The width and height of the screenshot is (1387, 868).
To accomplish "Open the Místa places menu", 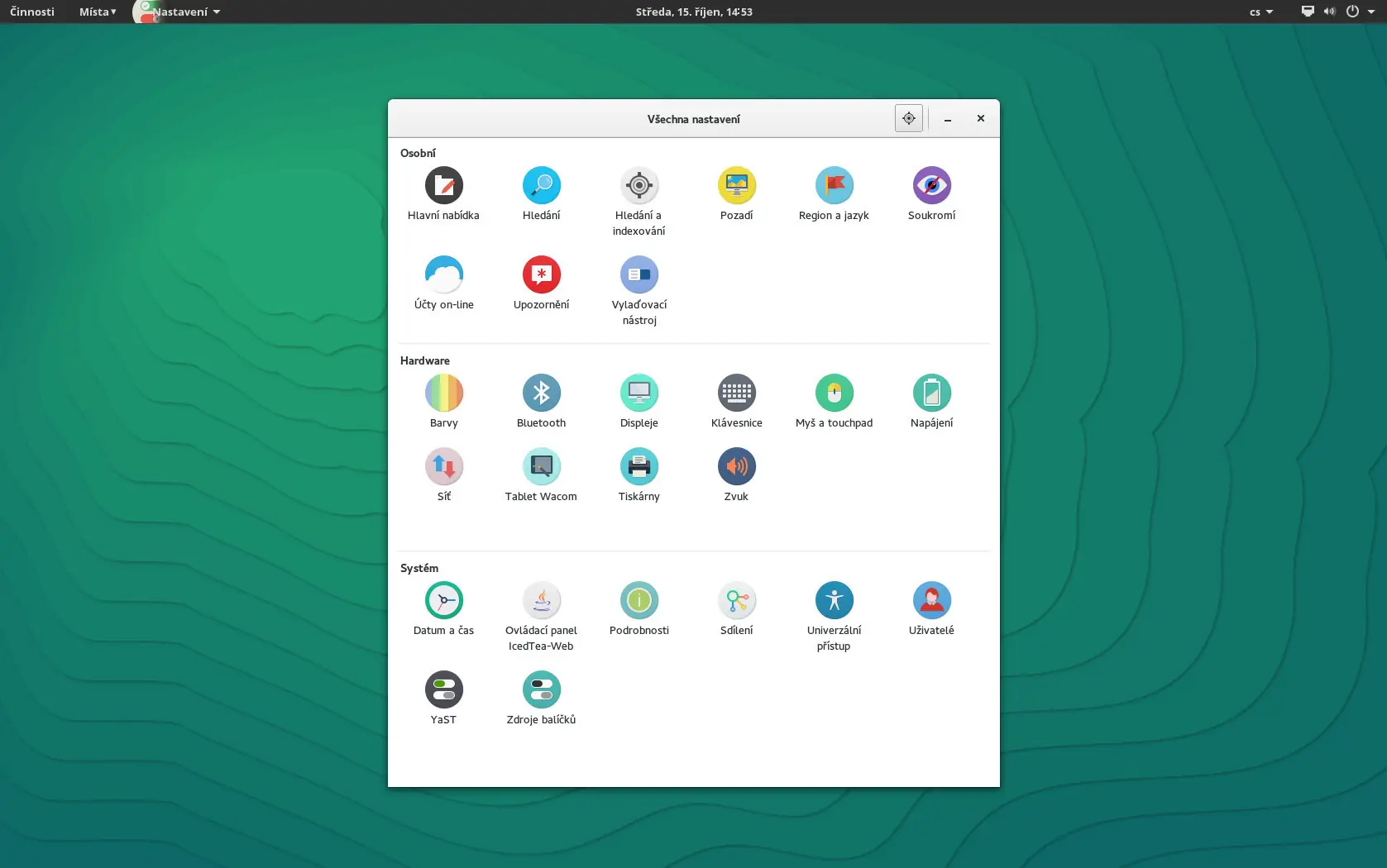I will pos(98,12).
